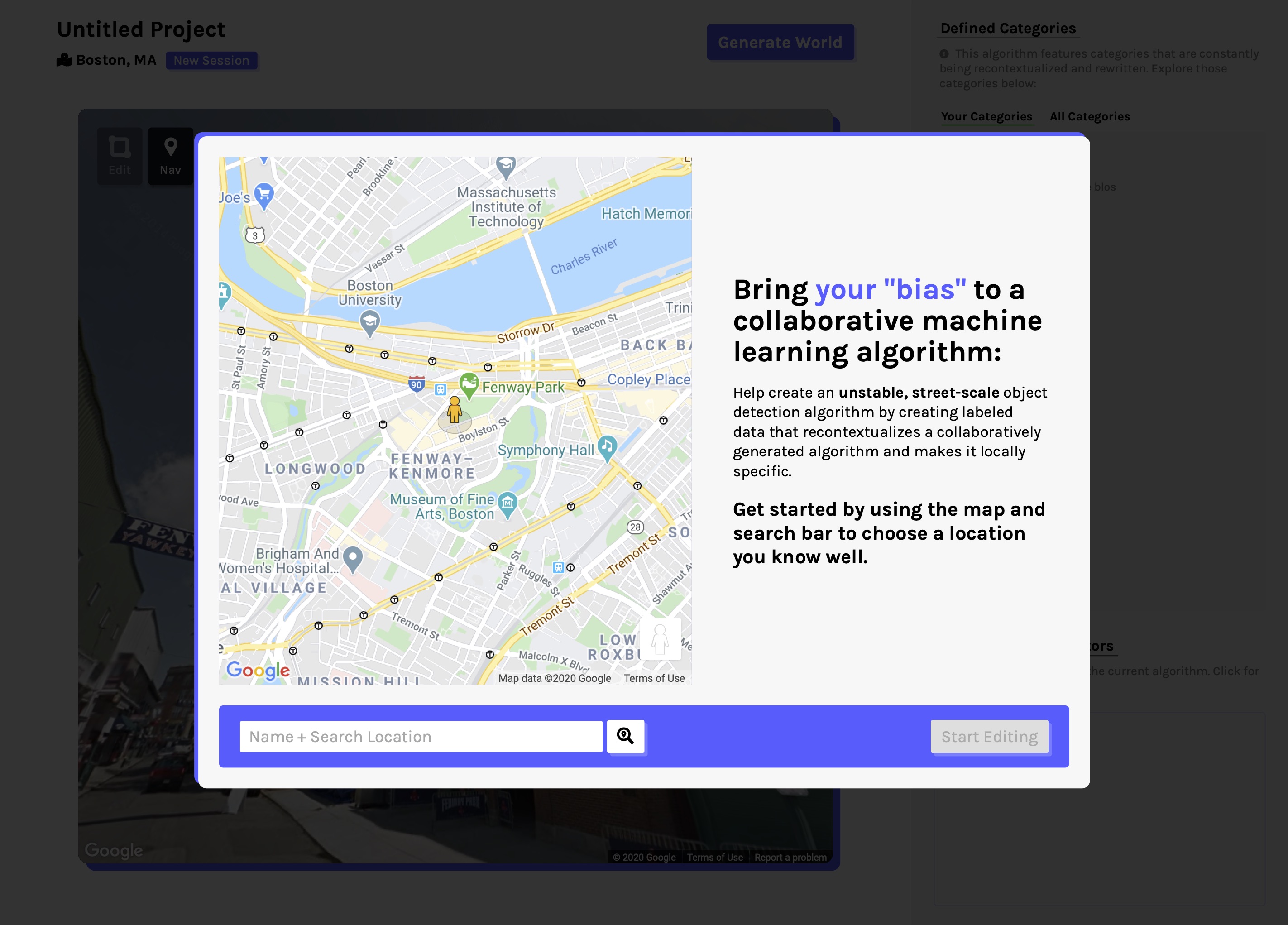Click the Defined Categories heading

point(1008,28)
